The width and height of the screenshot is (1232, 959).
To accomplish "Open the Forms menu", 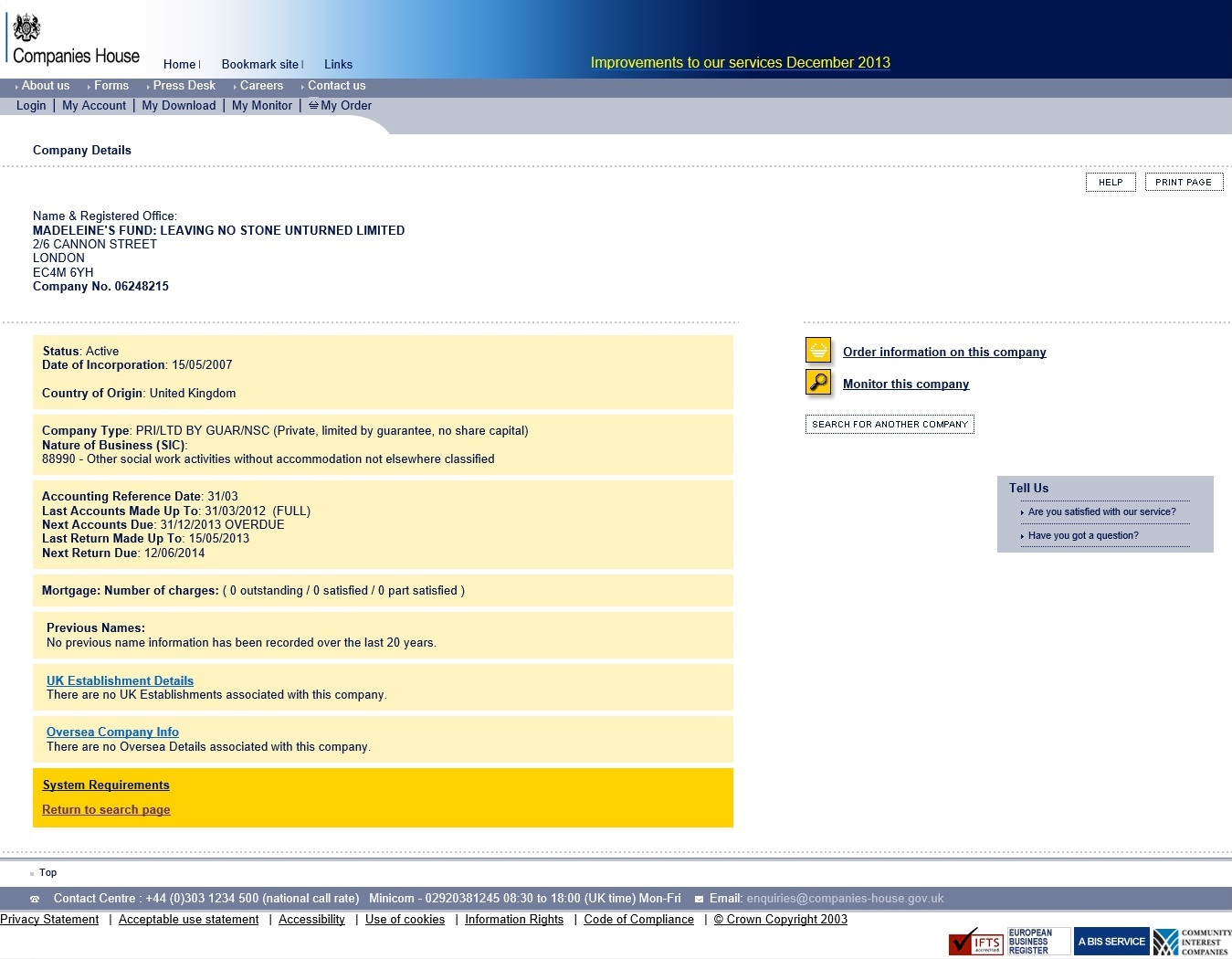I will click(x=111, y=86).
